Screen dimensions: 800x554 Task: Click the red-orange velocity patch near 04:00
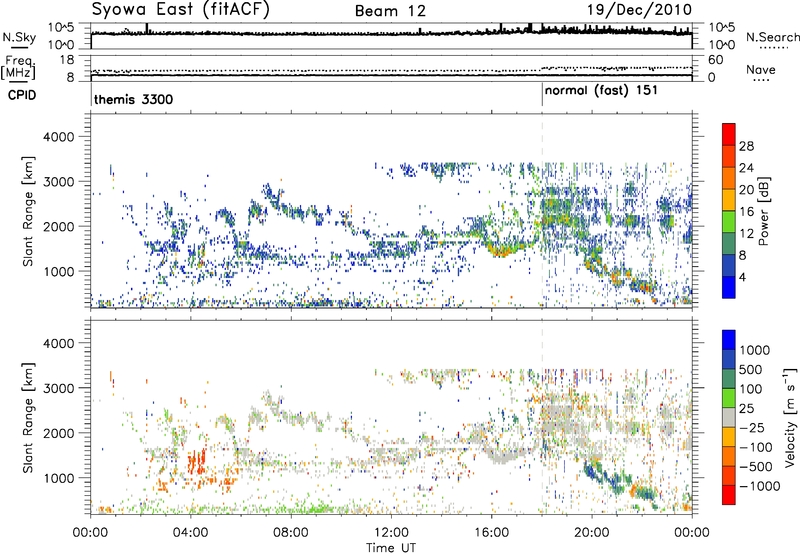pyautogui.click(x=196, y=462)
